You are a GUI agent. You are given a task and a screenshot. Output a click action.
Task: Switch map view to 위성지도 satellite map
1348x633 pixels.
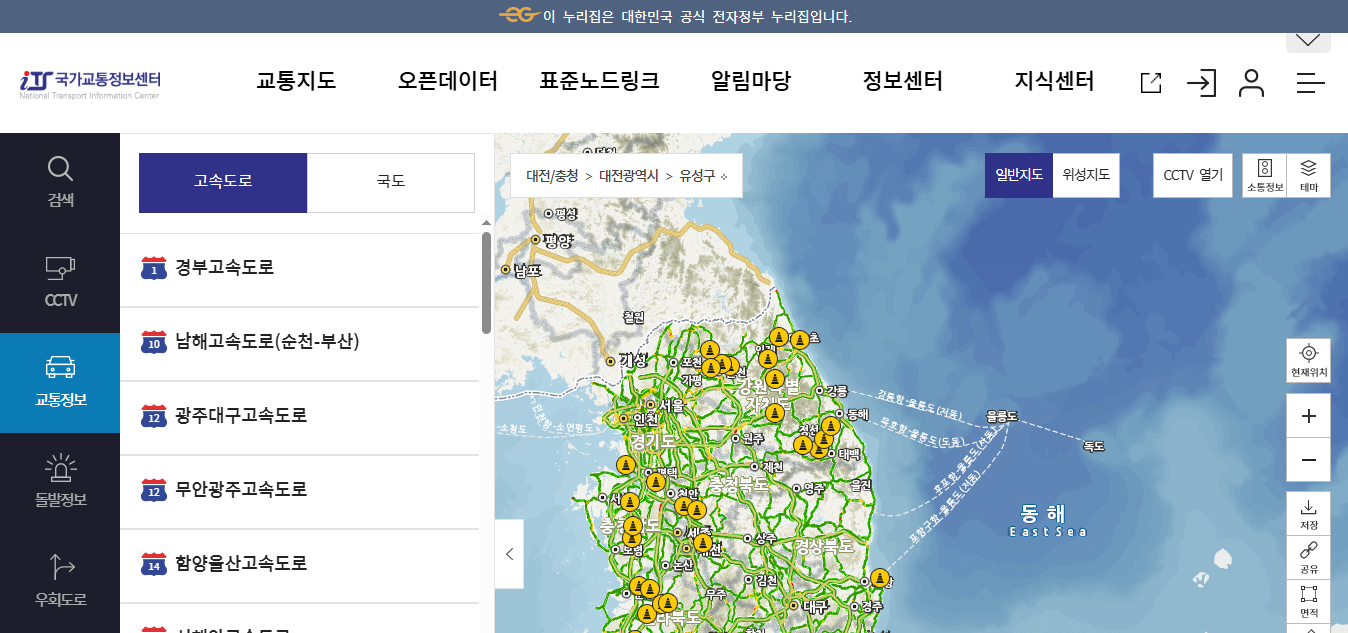coord(1086,174)
